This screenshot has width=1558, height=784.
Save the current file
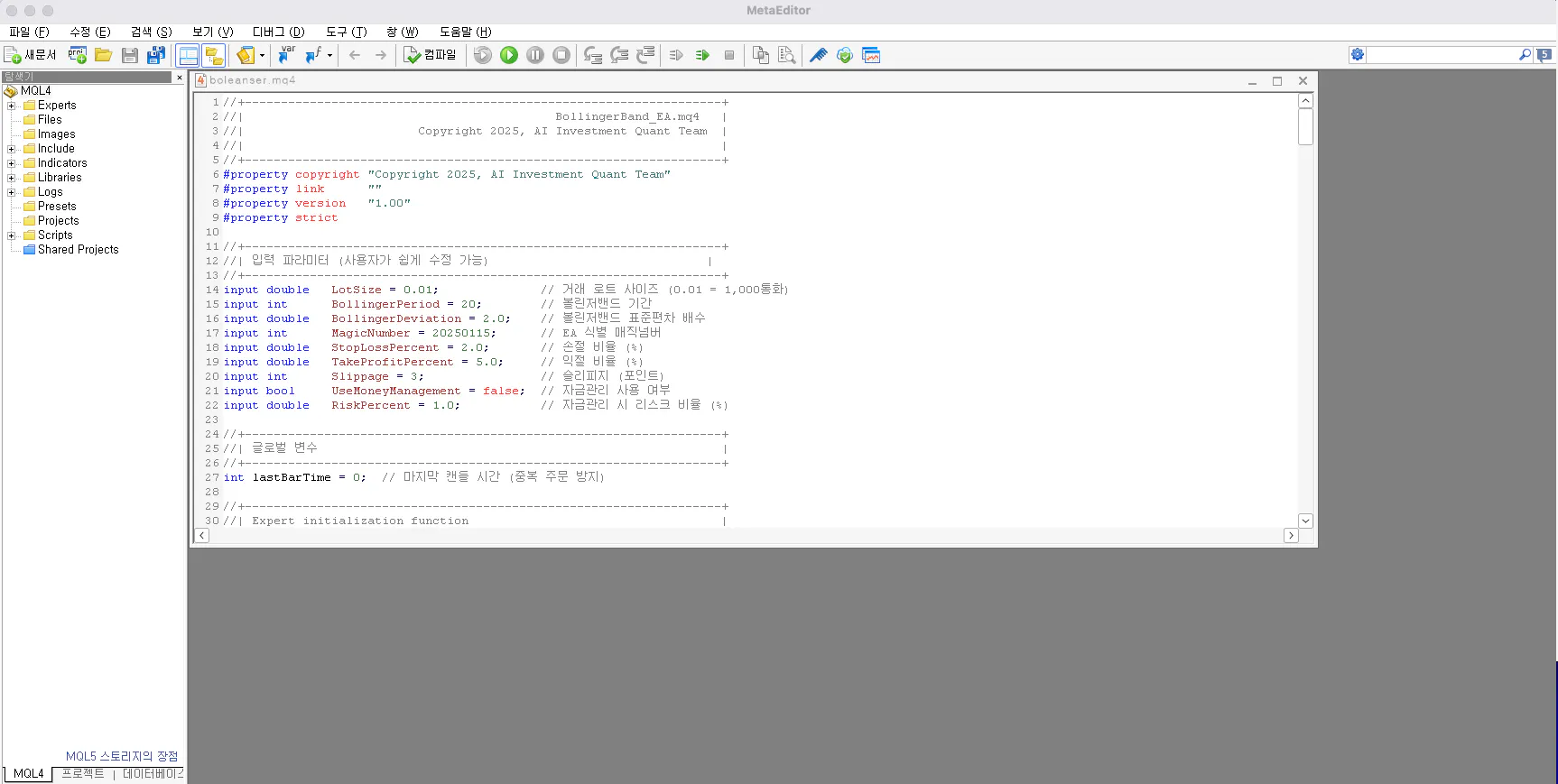pos(130,55)
